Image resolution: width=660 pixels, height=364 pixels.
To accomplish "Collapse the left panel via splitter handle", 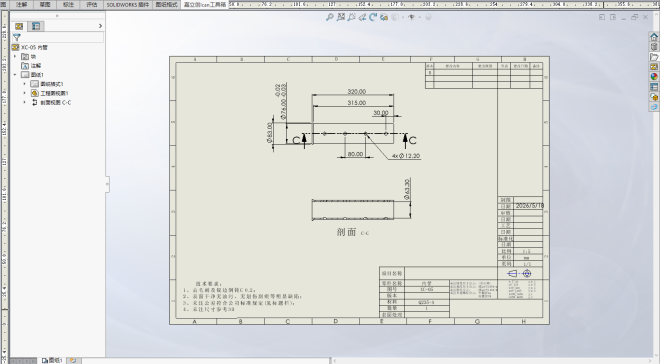I will [x=107, y=184].
